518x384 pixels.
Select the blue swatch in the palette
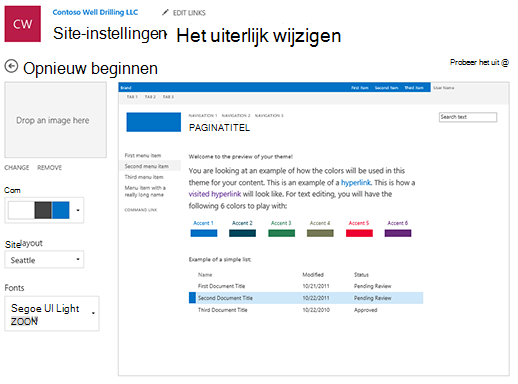61,210
